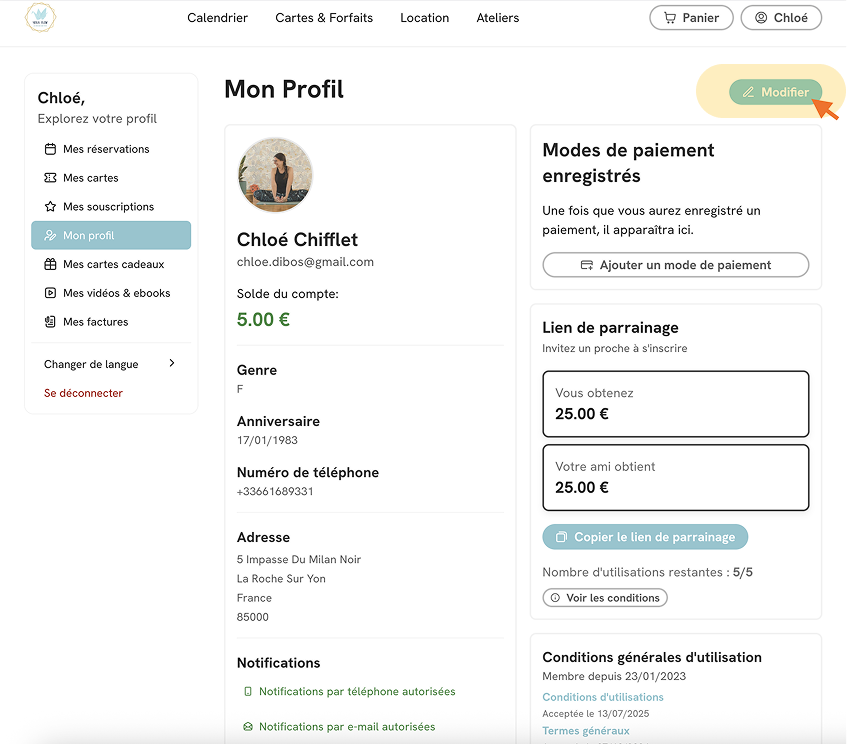847x744 pixels.
Task: Open the Conditions d'utilisations link
Action: click(x=603, y=697)
